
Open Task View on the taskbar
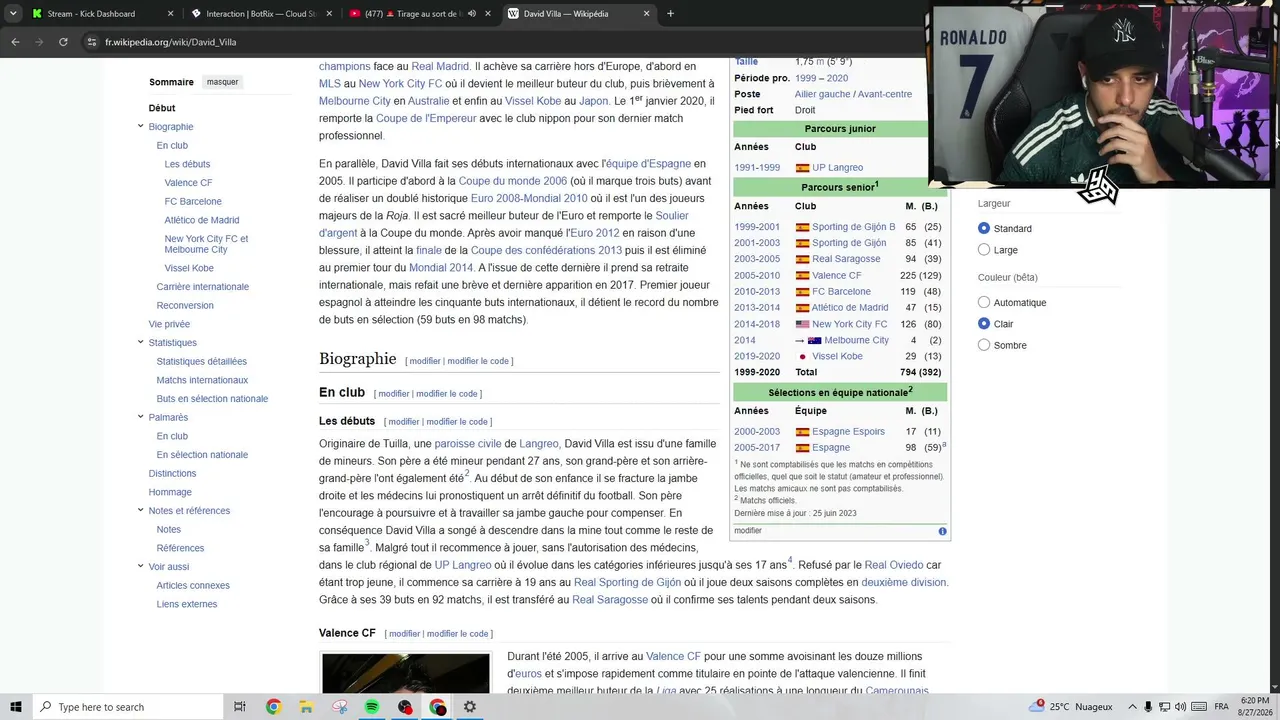pos(240,707)
